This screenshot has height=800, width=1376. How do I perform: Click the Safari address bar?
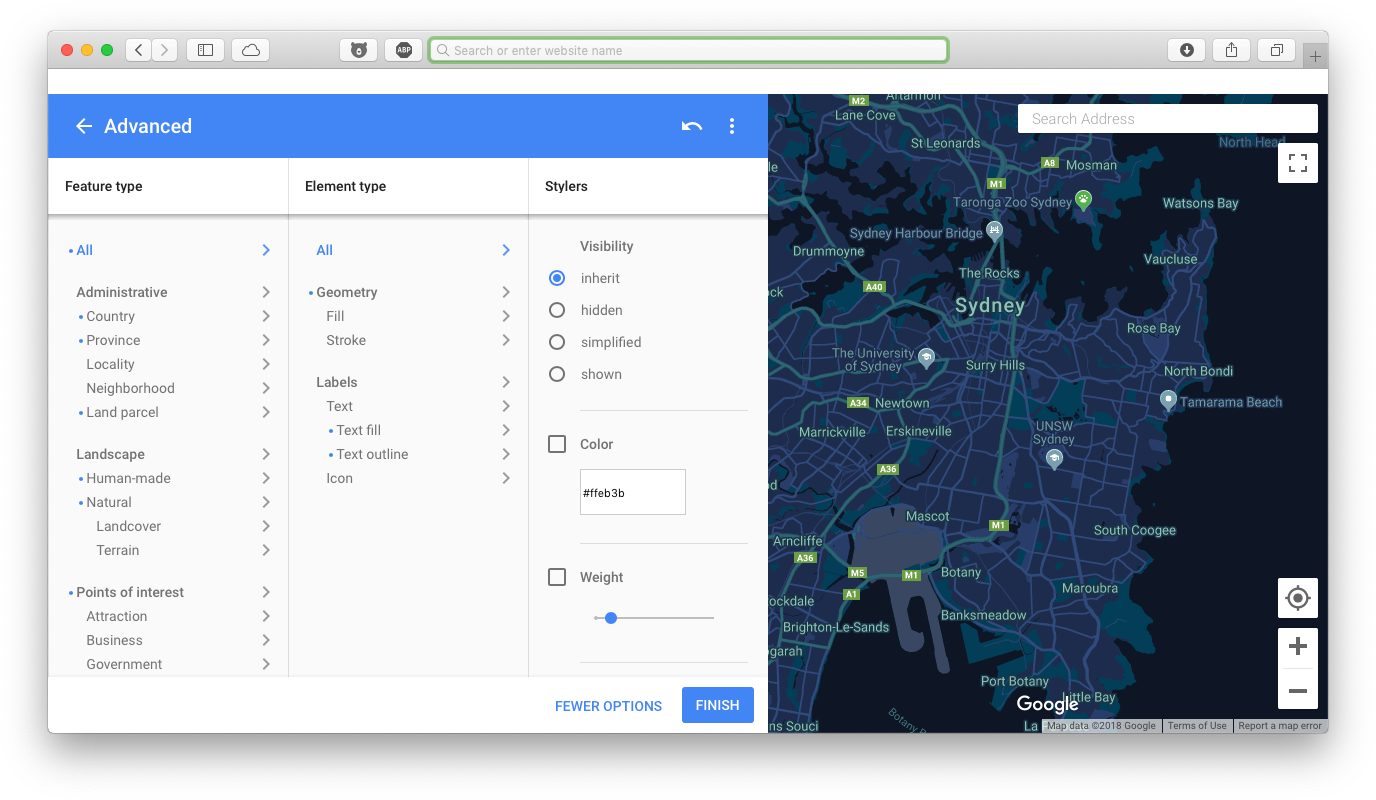click(x=688, y=50)
